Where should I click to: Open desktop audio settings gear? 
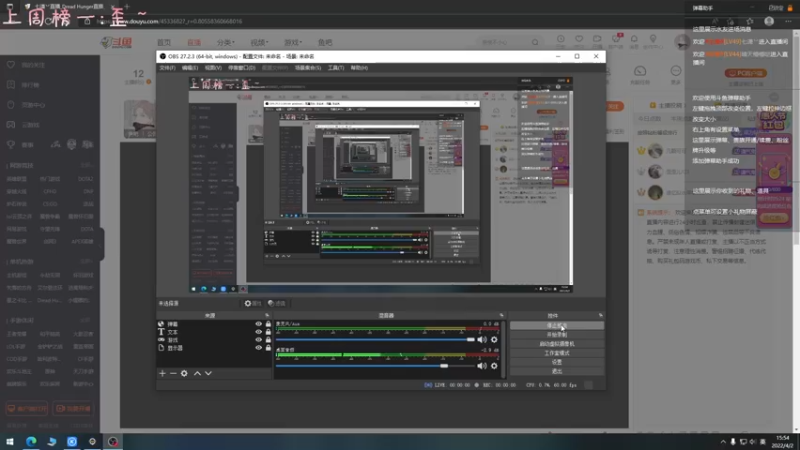click(494, 365)
